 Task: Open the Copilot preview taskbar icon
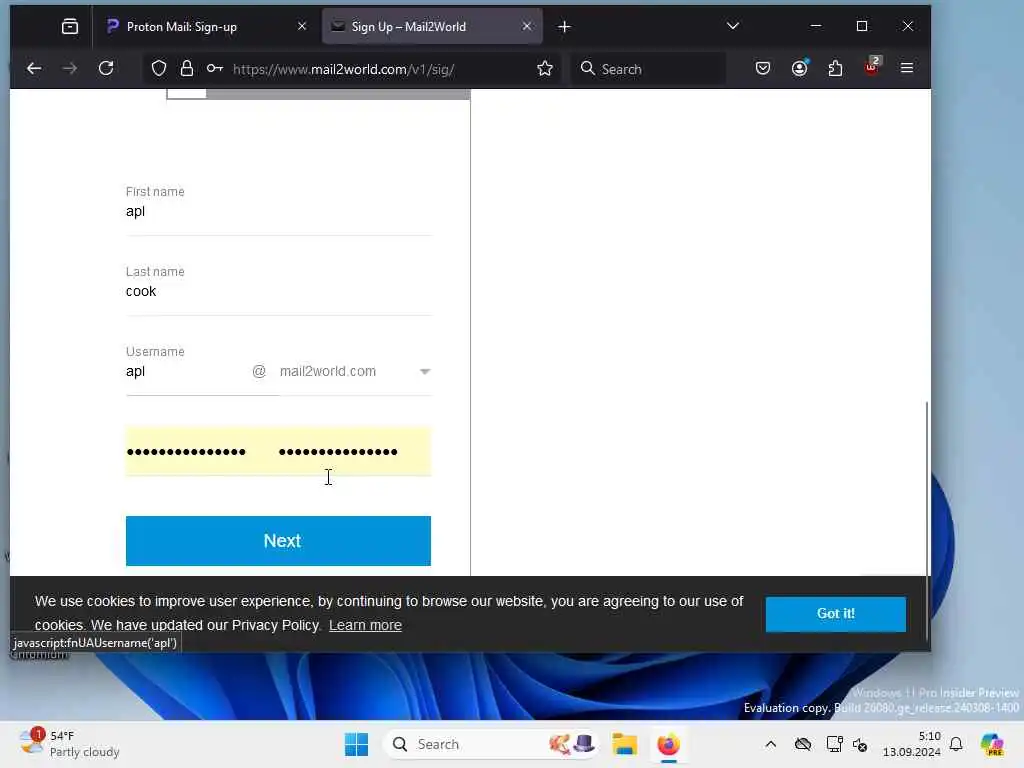click(x=992, y=744)
